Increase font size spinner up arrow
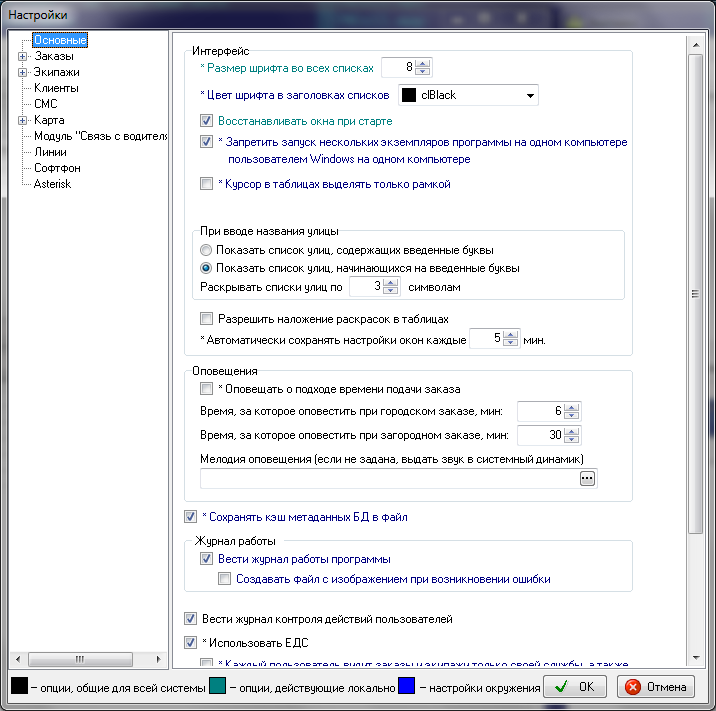716x711 pixels. point(423,64)
